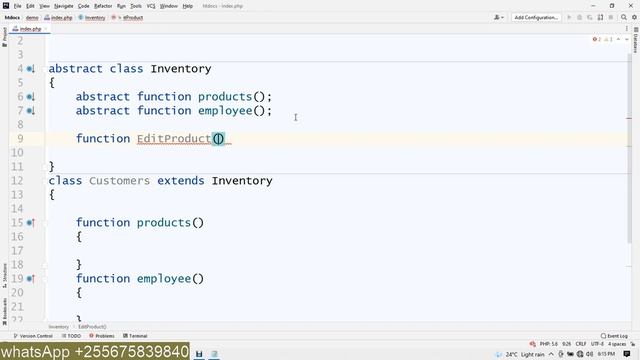Open the Problems tool window
This screenshot has width=640, height=360.
point(102,336)
